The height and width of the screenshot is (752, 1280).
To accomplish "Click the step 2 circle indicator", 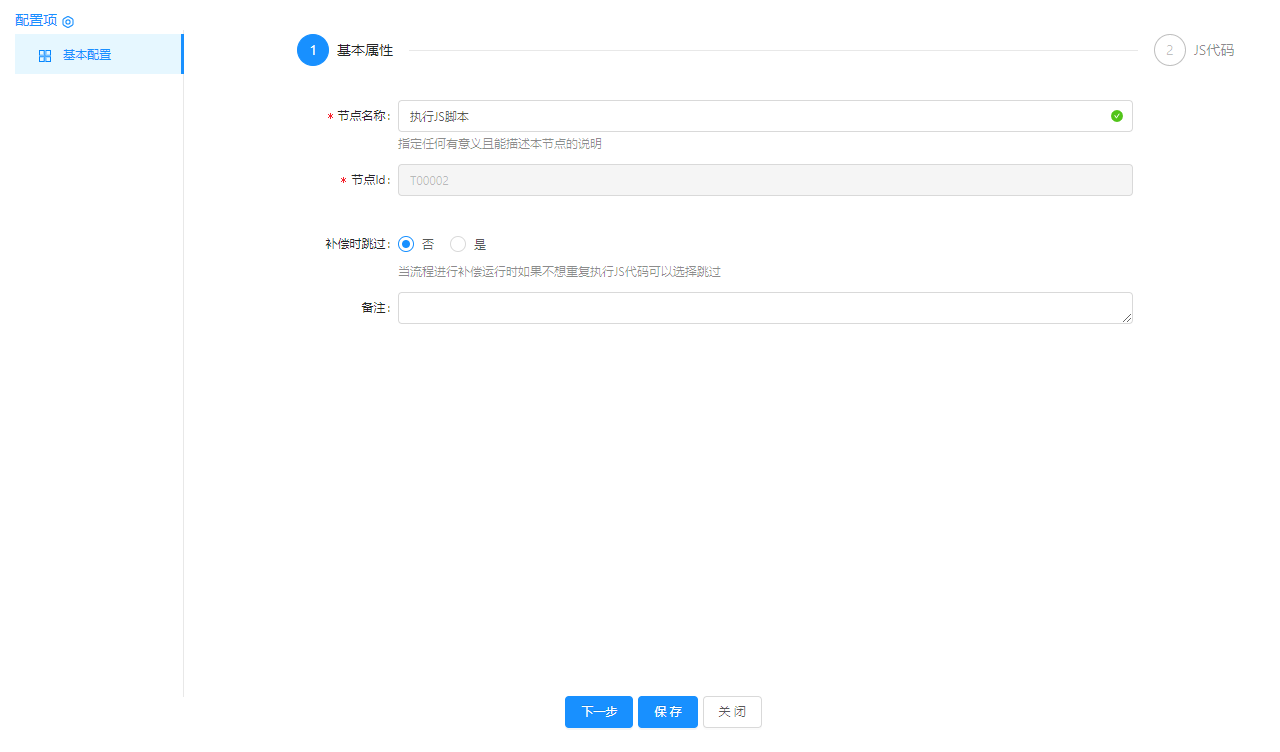I will click(1169, 50).
